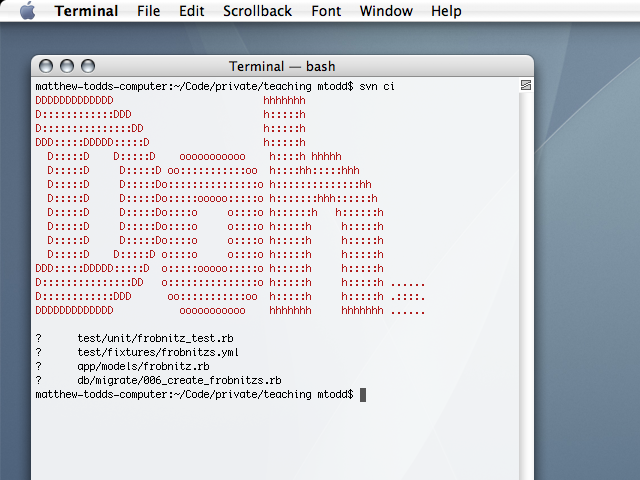Open the File menu
640x480 pixels.
pos(148,11)
